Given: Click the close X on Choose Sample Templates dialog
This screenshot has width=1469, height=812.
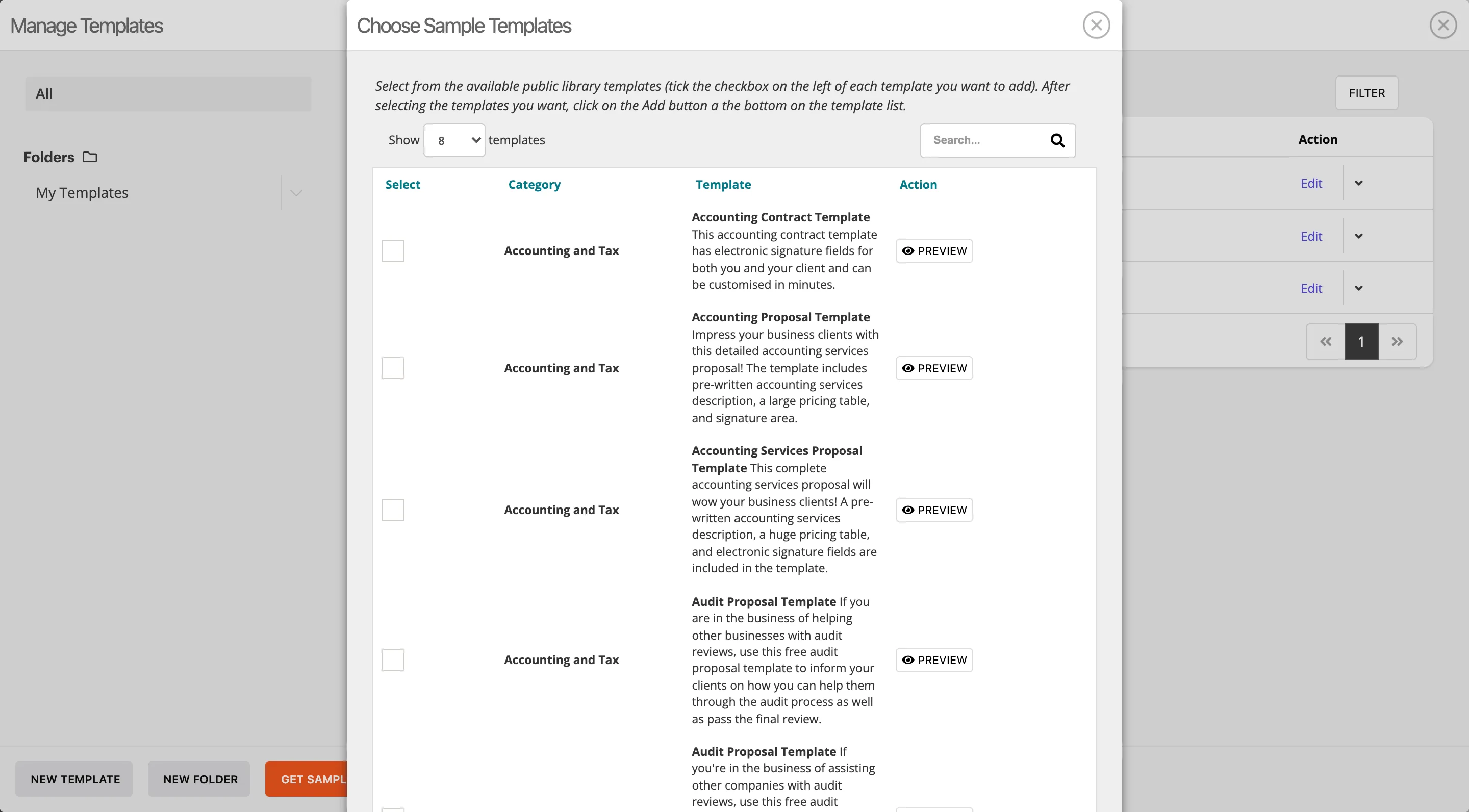Looking at the screenshot, I should (1096, 24).
